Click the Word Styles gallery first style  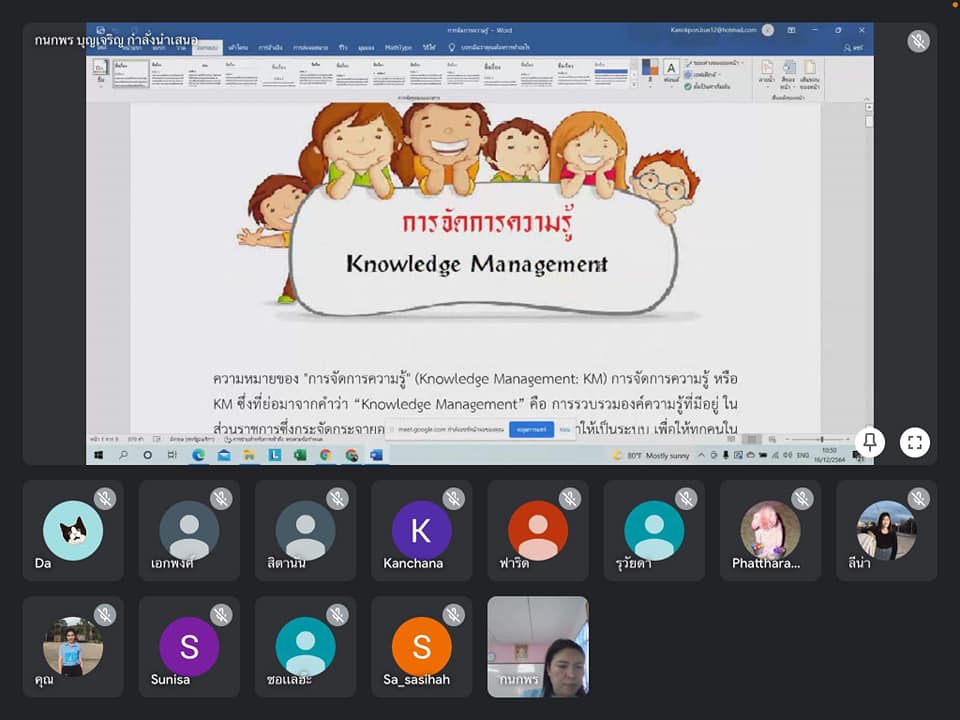pyautogui.click(x=130, y=73)
